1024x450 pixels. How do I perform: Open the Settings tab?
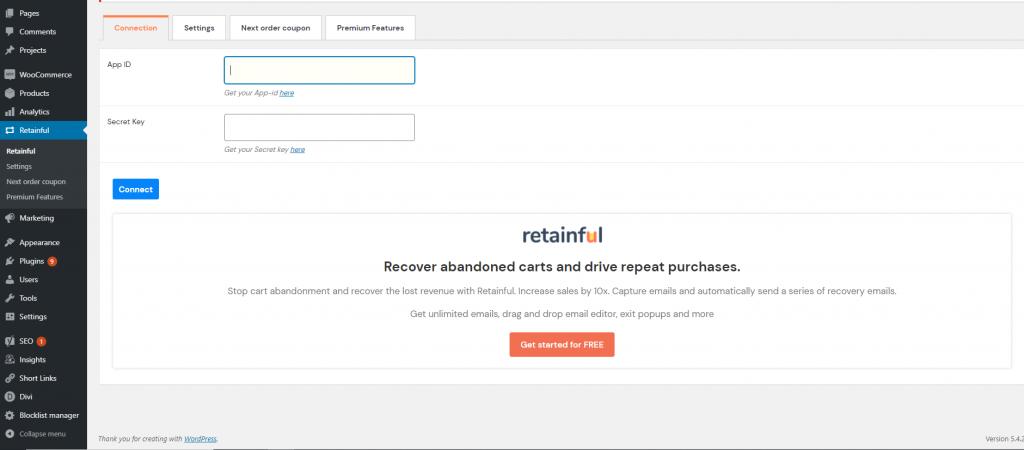pyautogui.click(x=199, y=28)
